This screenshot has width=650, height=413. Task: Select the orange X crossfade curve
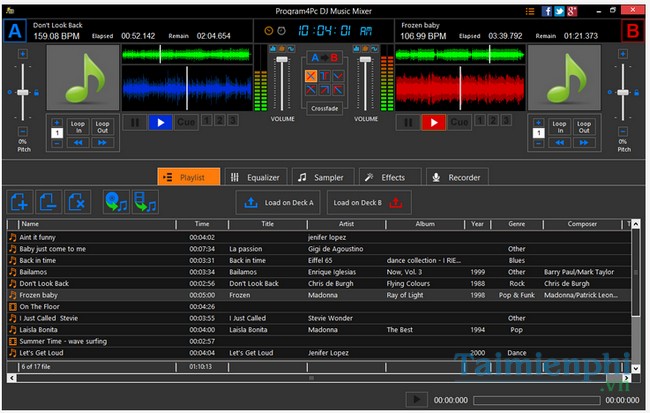pos(310,75)
